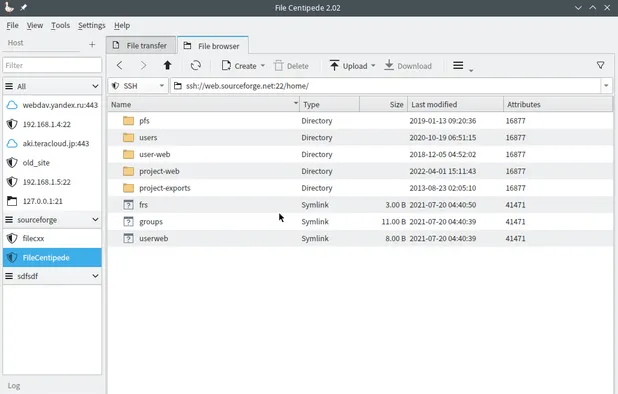
Task: Click the users folder icon
Action: tap(128, 138)
